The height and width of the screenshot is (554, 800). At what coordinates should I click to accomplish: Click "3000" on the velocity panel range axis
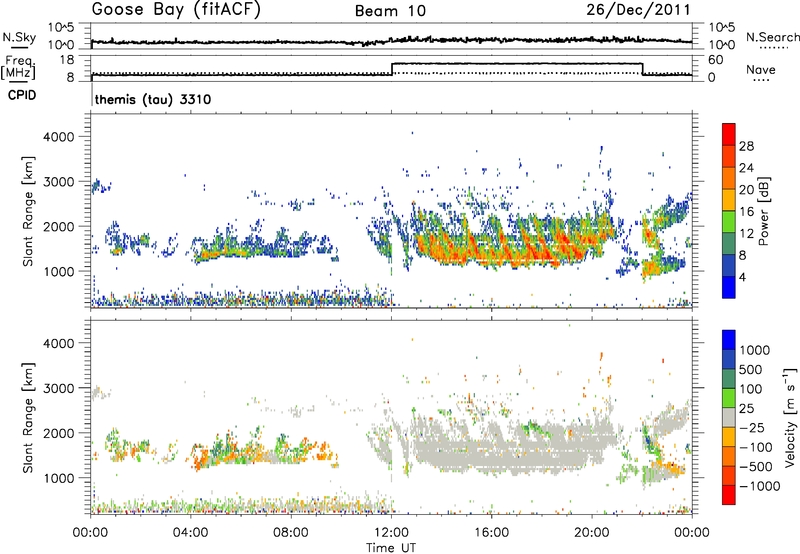pyautogui.click(x=58, y=388)
